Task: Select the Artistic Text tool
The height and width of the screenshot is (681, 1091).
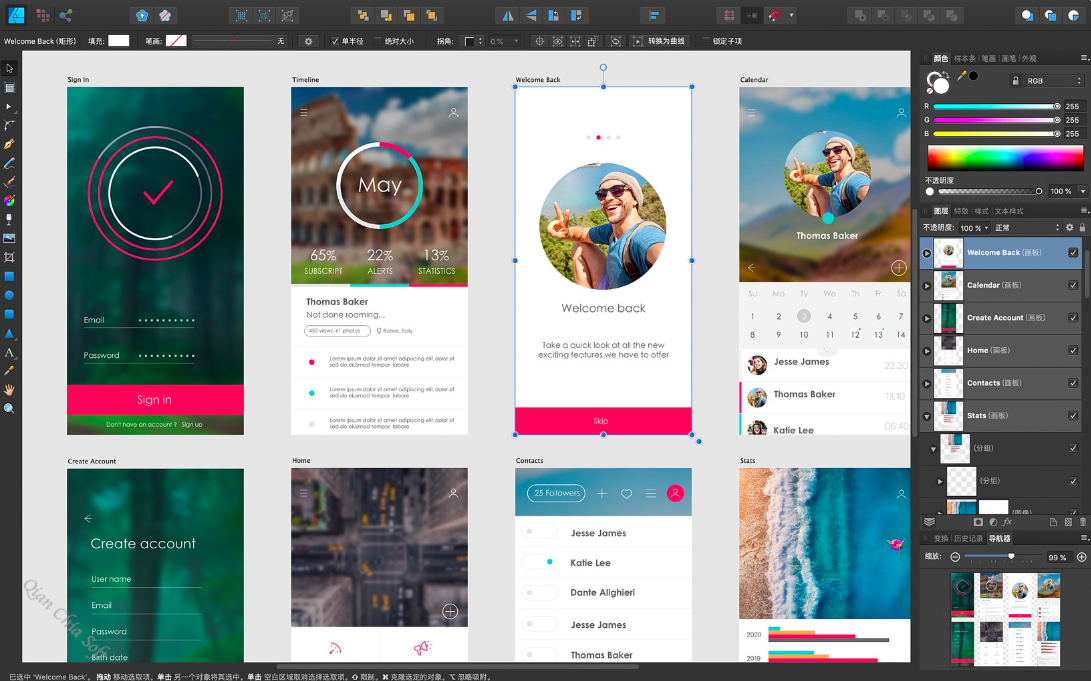Action: click(9, 352)
